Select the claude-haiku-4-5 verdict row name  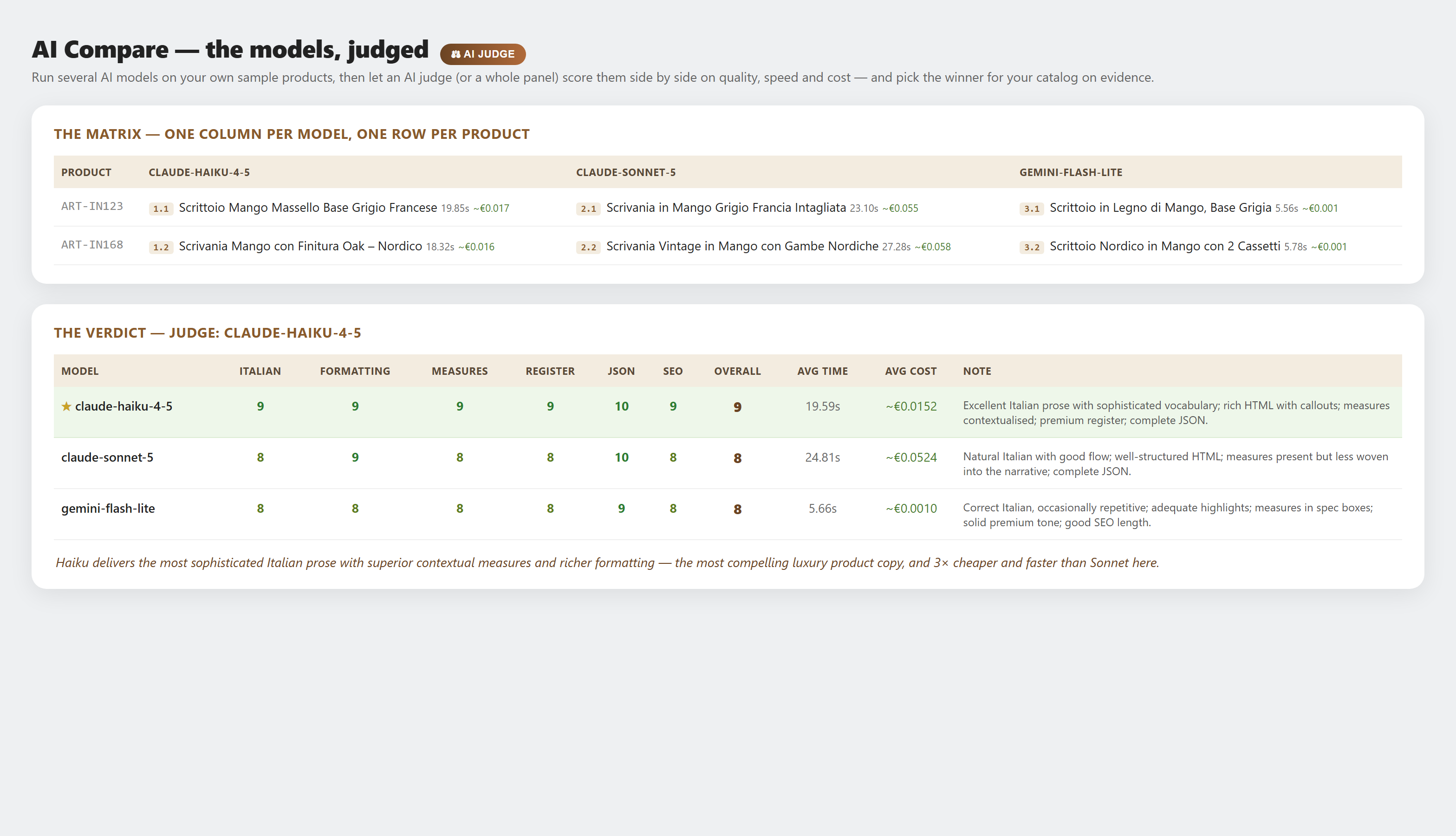click(x=123, y=406)
